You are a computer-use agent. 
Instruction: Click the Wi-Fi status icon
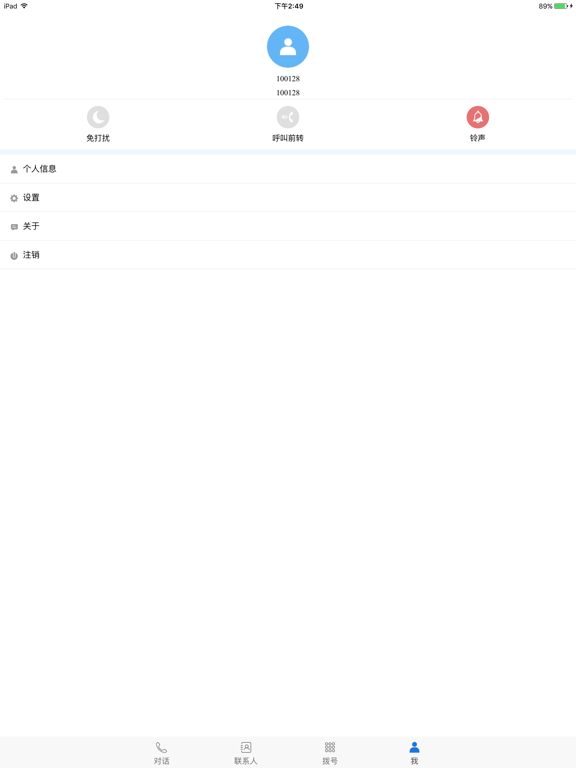pos(24,6)
